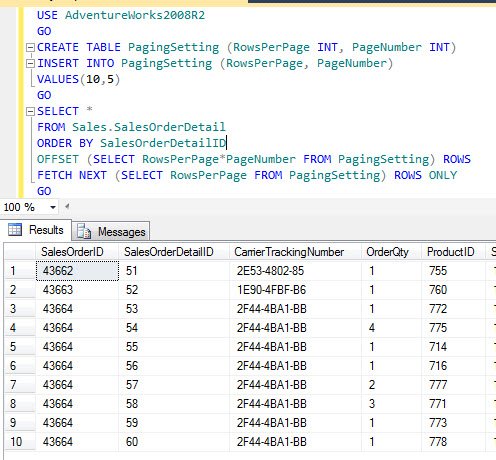This screenshot has height=460, width=496.
Task: Click tracking number 1E90-4FBF-B6
Action: point(295,290)
